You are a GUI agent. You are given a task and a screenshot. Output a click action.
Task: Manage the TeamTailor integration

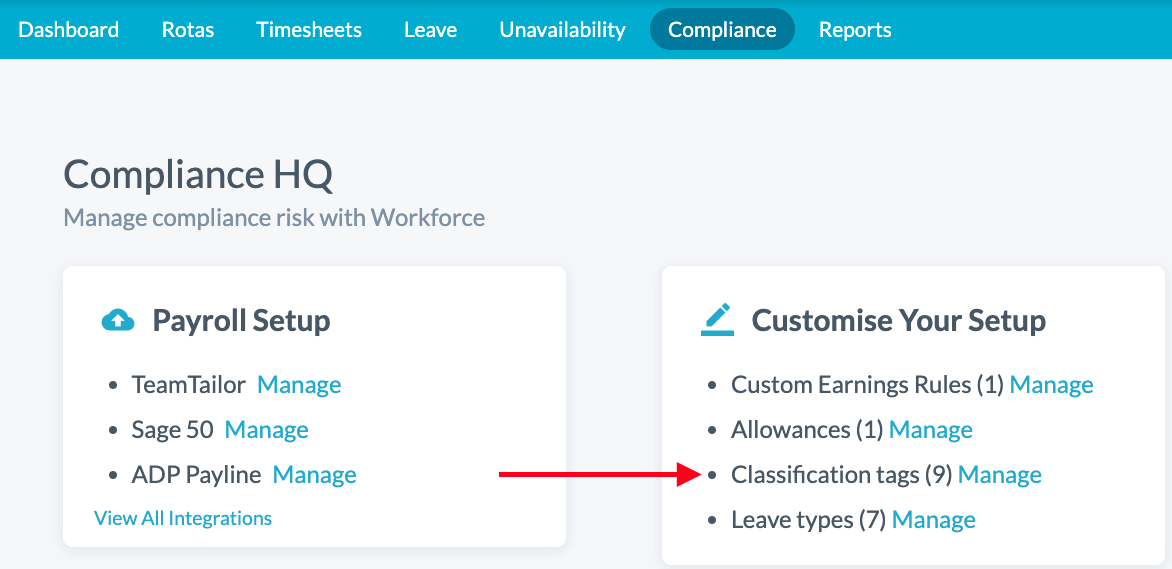click(x=299, y=385)
